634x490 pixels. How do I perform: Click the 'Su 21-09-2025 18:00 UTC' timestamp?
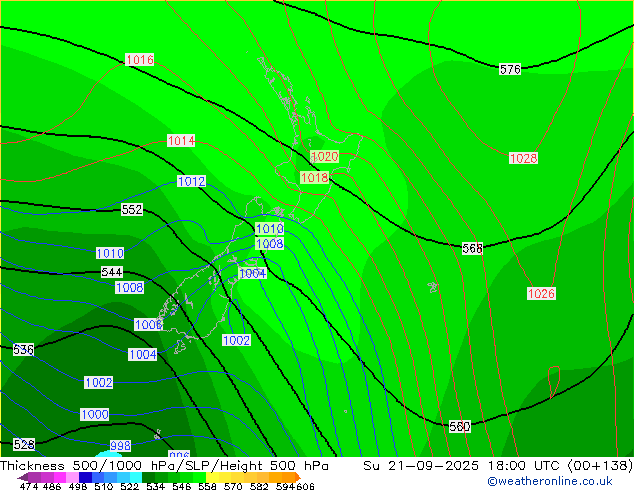pos(463,466)
